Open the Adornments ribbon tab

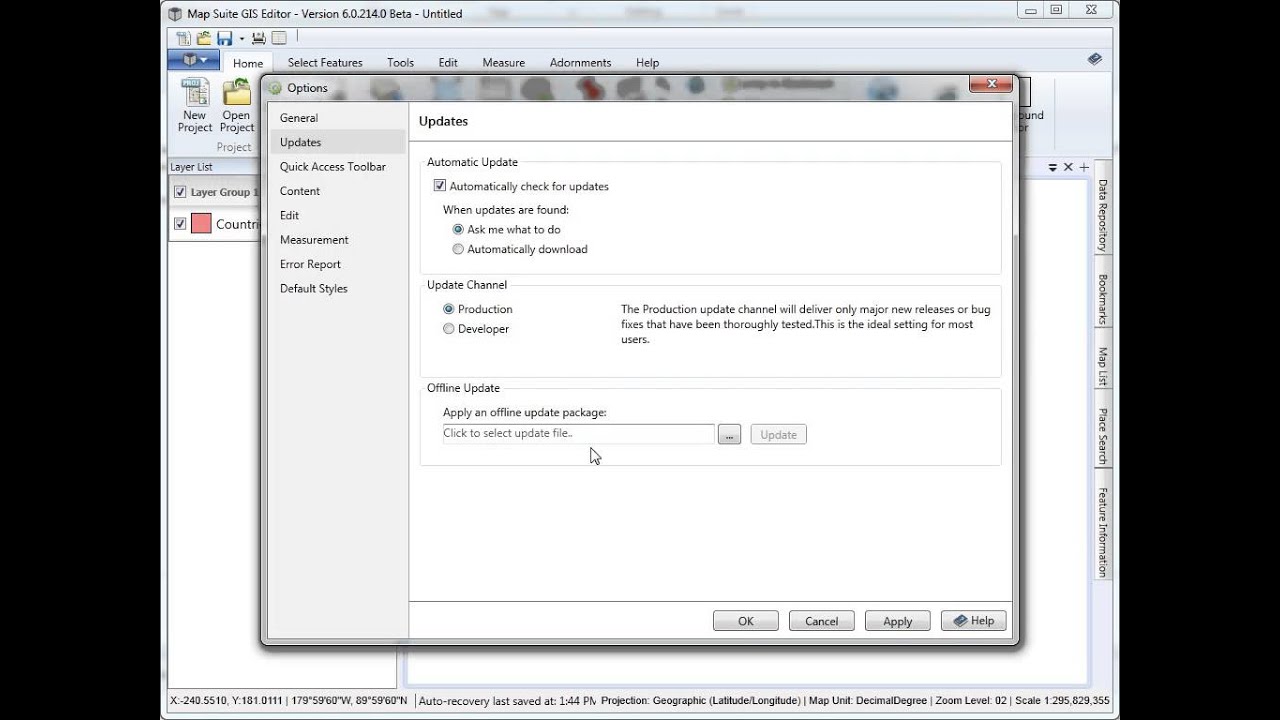coord(580,62)
